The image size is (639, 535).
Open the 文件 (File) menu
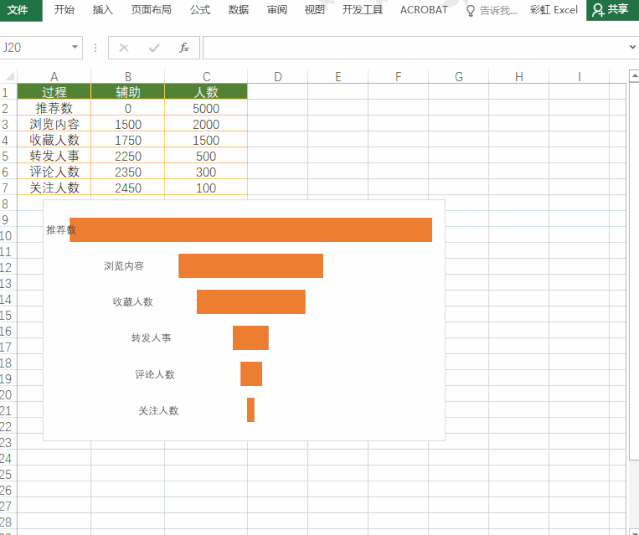click(20, 10)
